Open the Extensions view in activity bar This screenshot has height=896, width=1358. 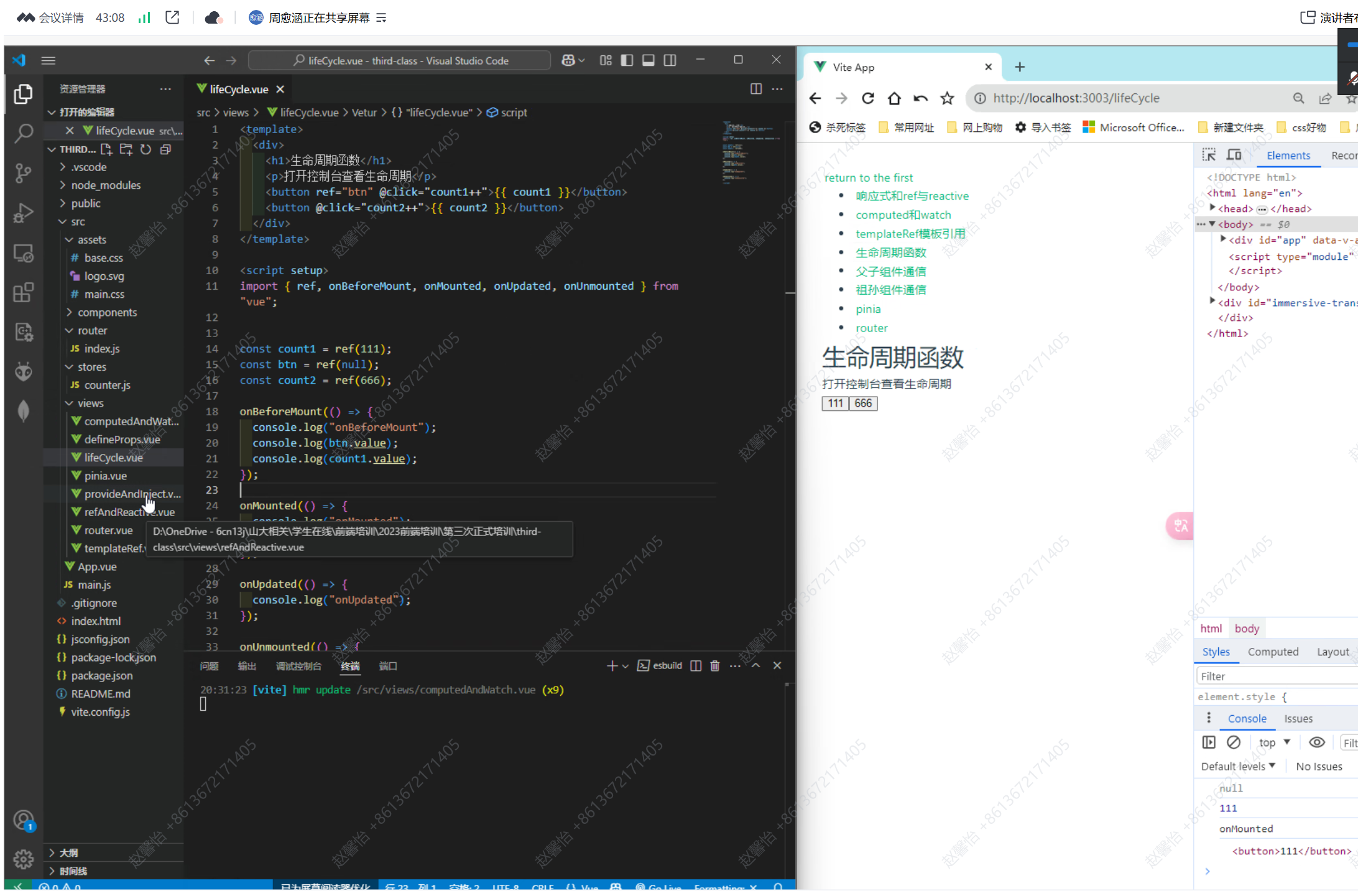[23, 292]
